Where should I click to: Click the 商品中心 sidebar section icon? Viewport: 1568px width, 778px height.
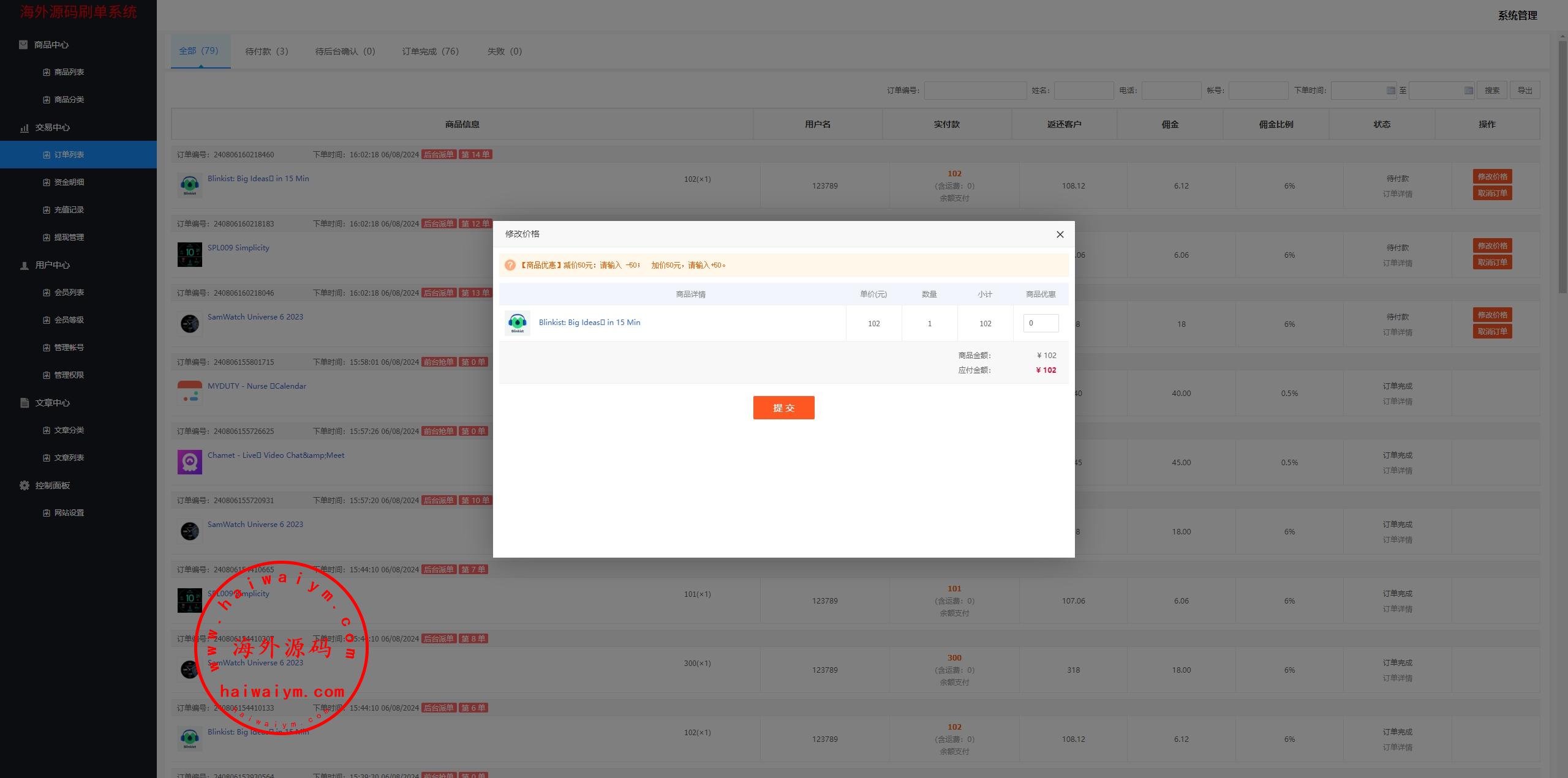coord(23,45)
